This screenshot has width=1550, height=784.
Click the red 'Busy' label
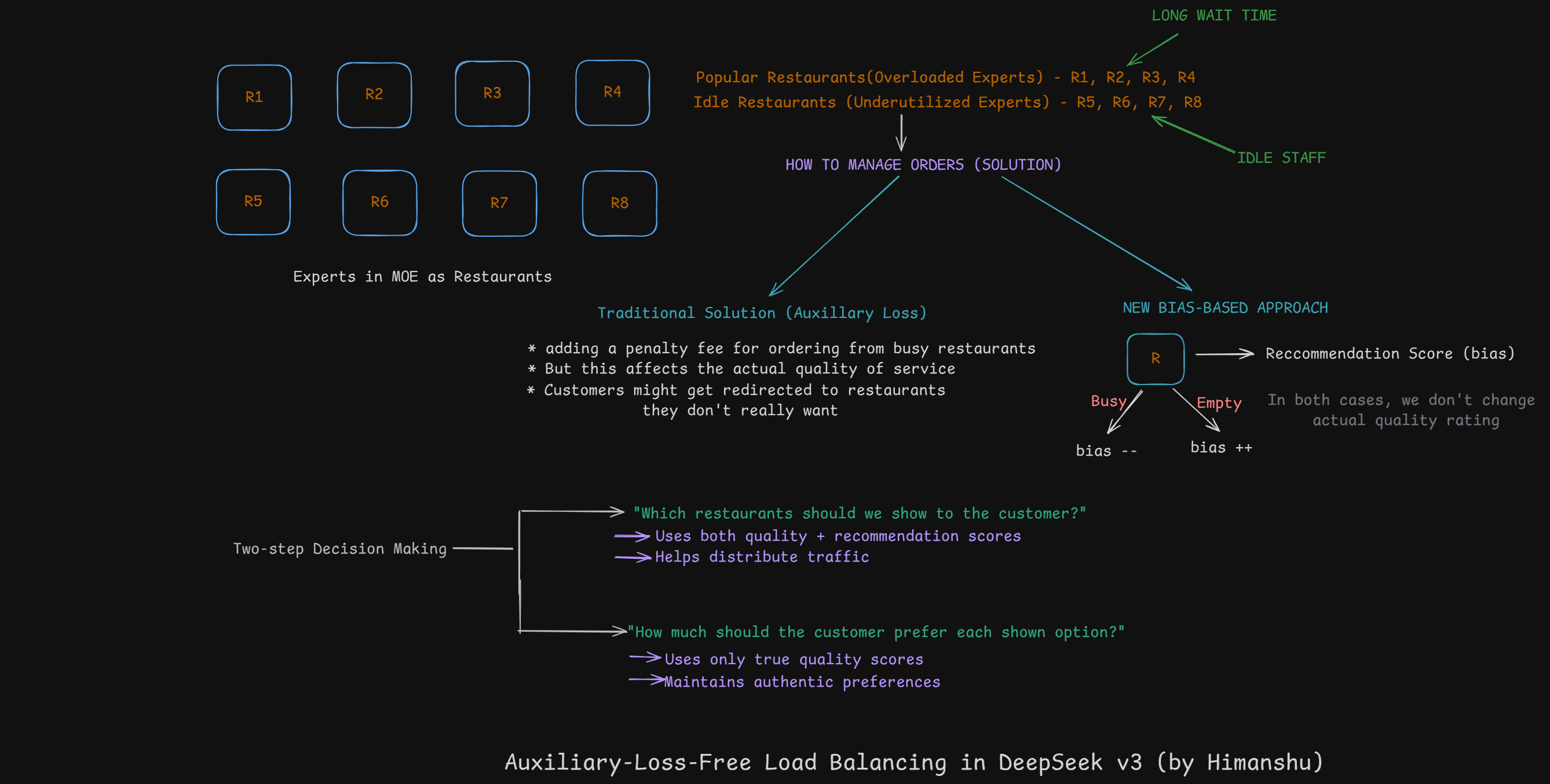[x=1107, y=401]
